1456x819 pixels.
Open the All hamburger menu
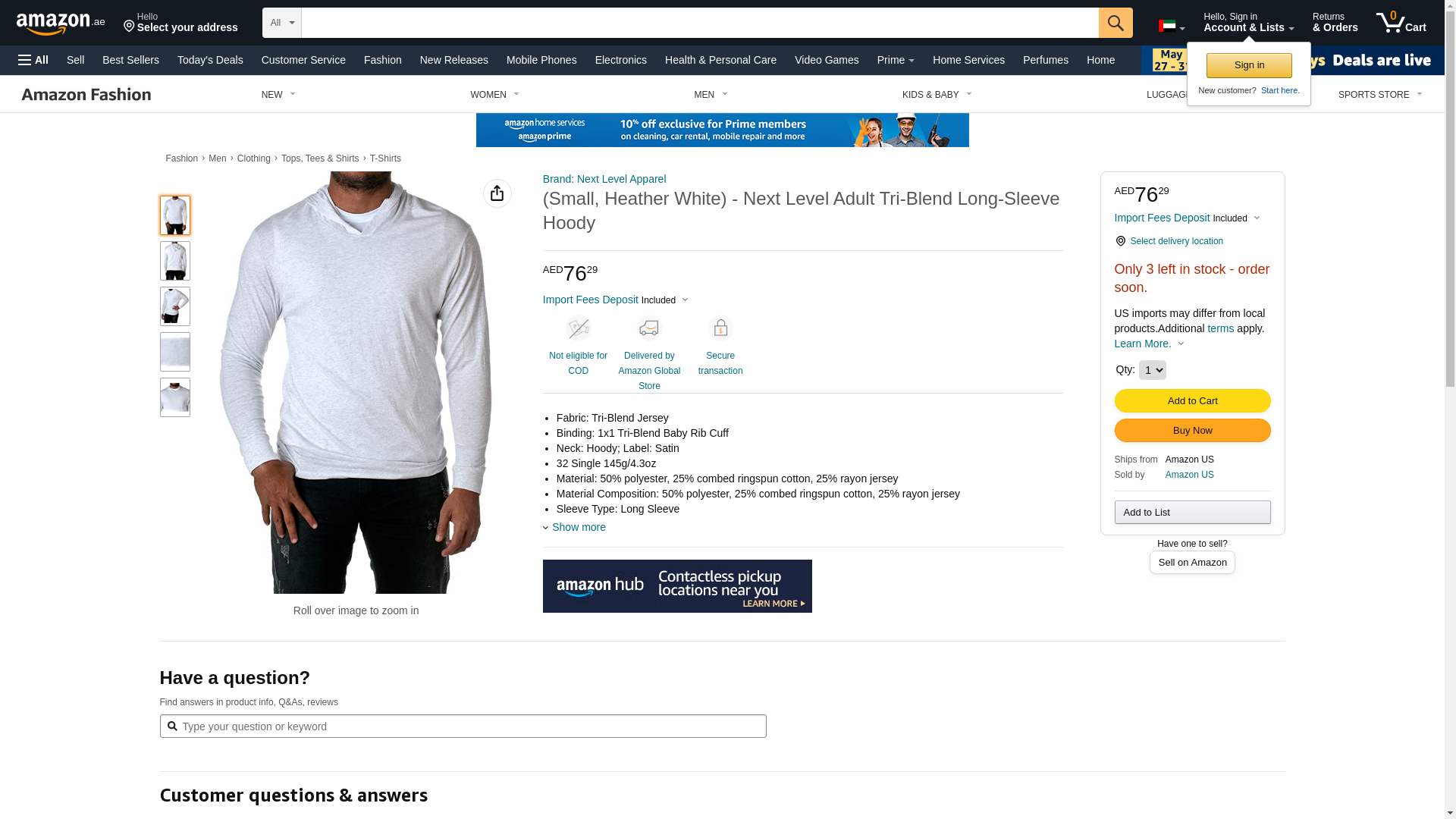33,60
